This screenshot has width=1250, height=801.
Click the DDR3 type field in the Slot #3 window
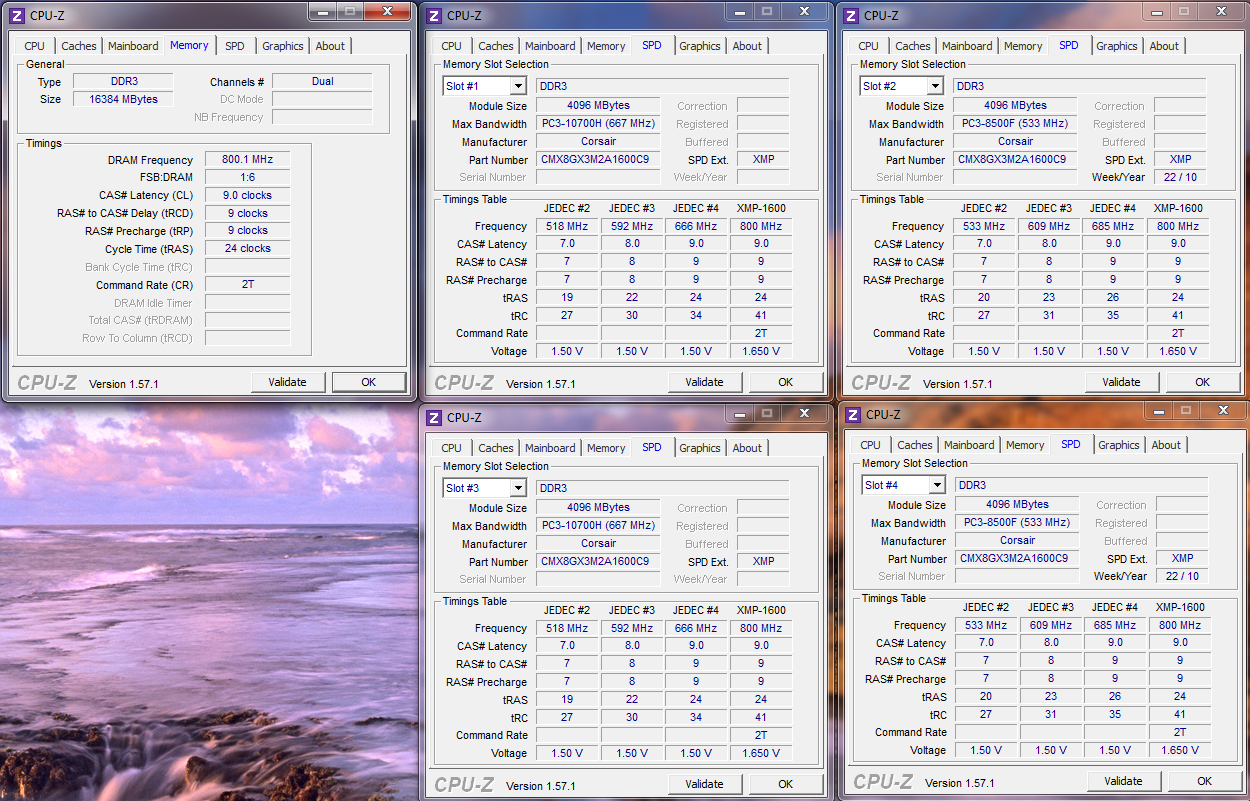pyautogui.click(x=662, y=488)
